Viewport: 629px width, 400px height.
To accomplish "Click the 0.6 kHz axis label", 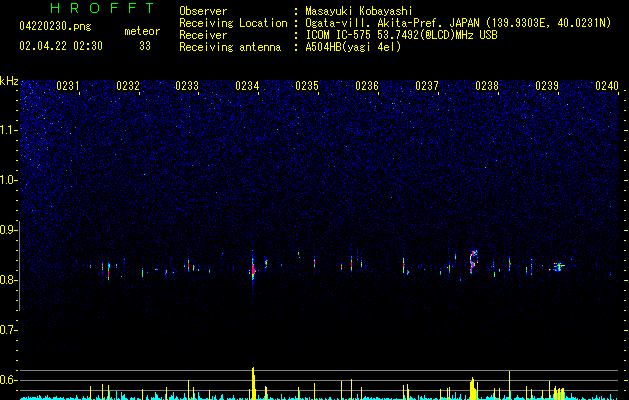I will pyautogui.click(x=9, y=380).
